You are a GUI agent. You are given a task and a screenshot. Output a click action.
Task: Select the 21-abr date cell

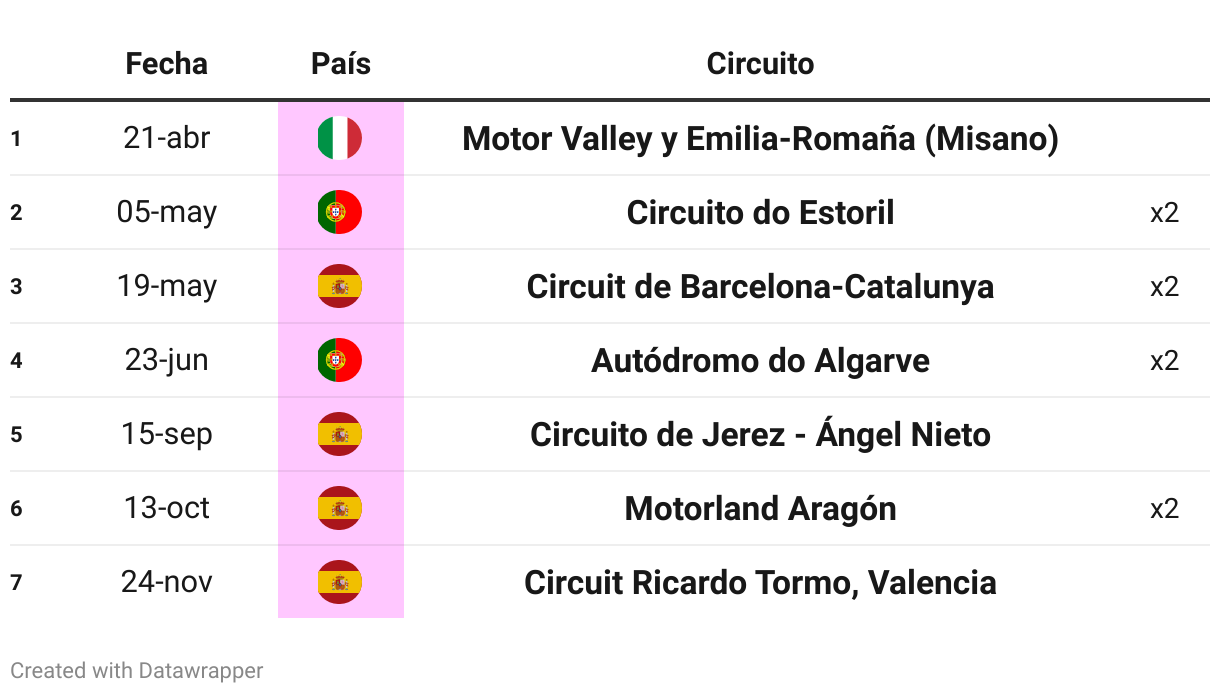167,138
